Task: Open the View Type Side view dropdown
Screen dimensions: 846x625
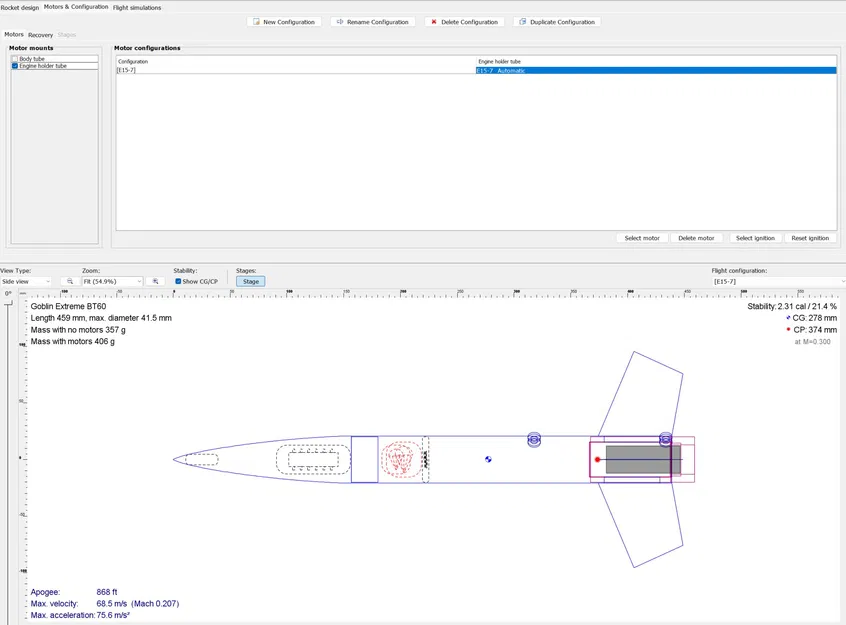Action: 26,281
